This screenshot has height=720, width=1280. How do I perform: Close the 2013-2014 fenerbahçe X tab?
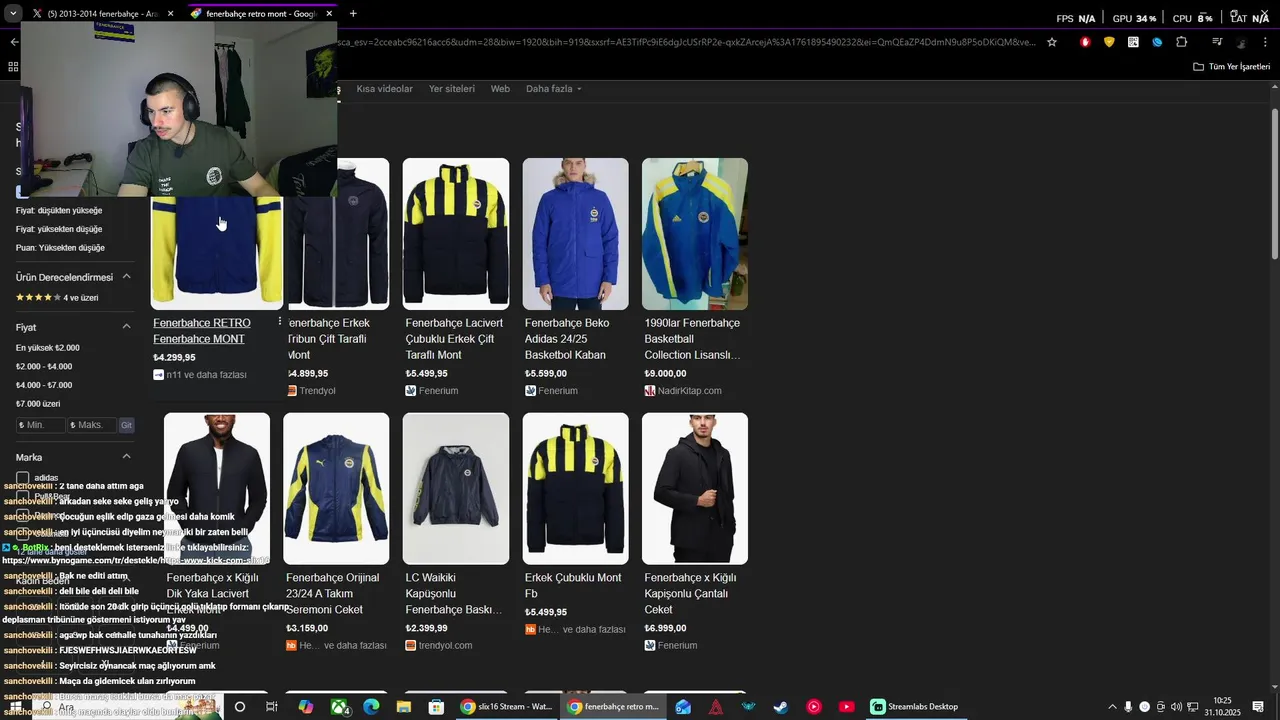tap(170, 14)
